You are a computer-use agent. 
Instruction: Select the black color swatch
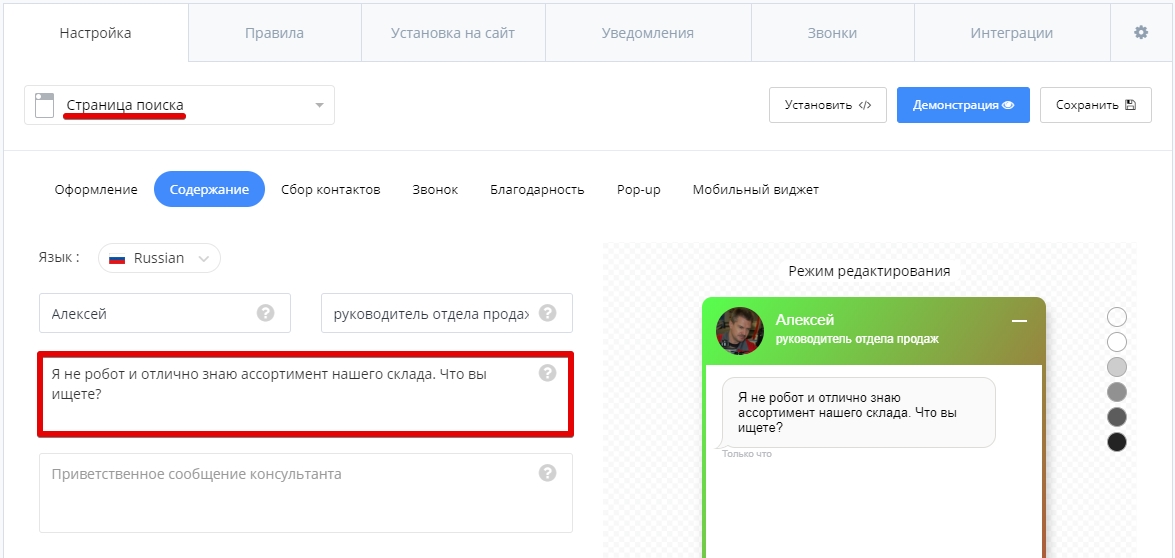pyautogui.click(x=1117, y=442)
